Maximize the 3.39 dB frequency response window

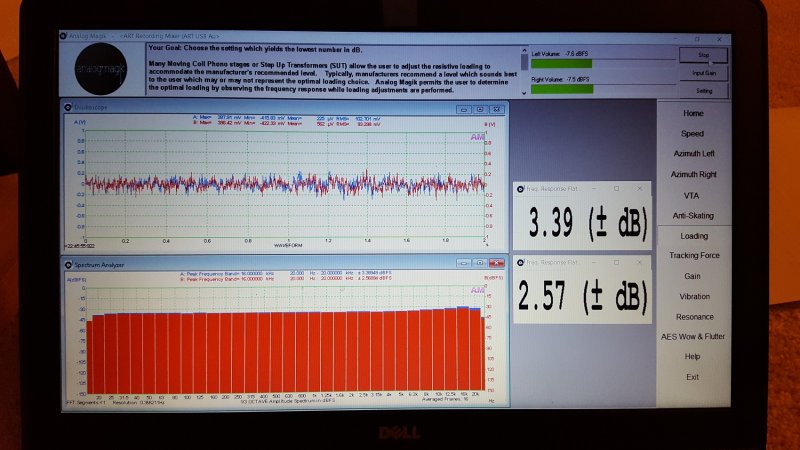coord(616,189)
